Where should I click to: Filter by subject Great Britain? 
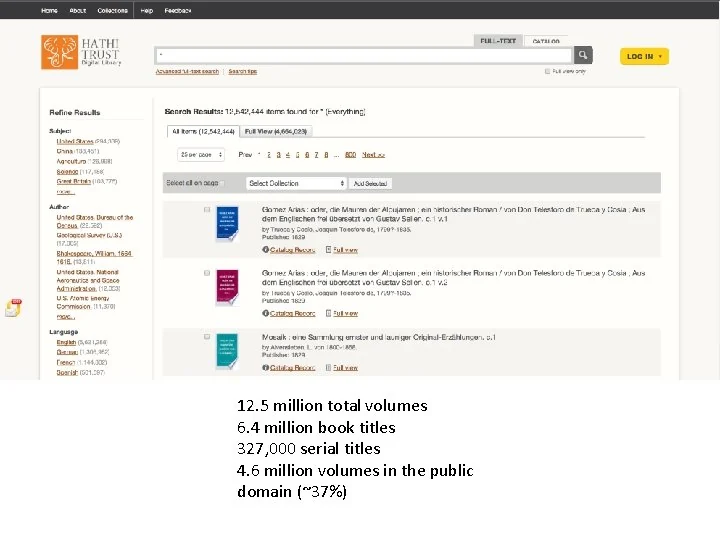[x=73, y=181]
